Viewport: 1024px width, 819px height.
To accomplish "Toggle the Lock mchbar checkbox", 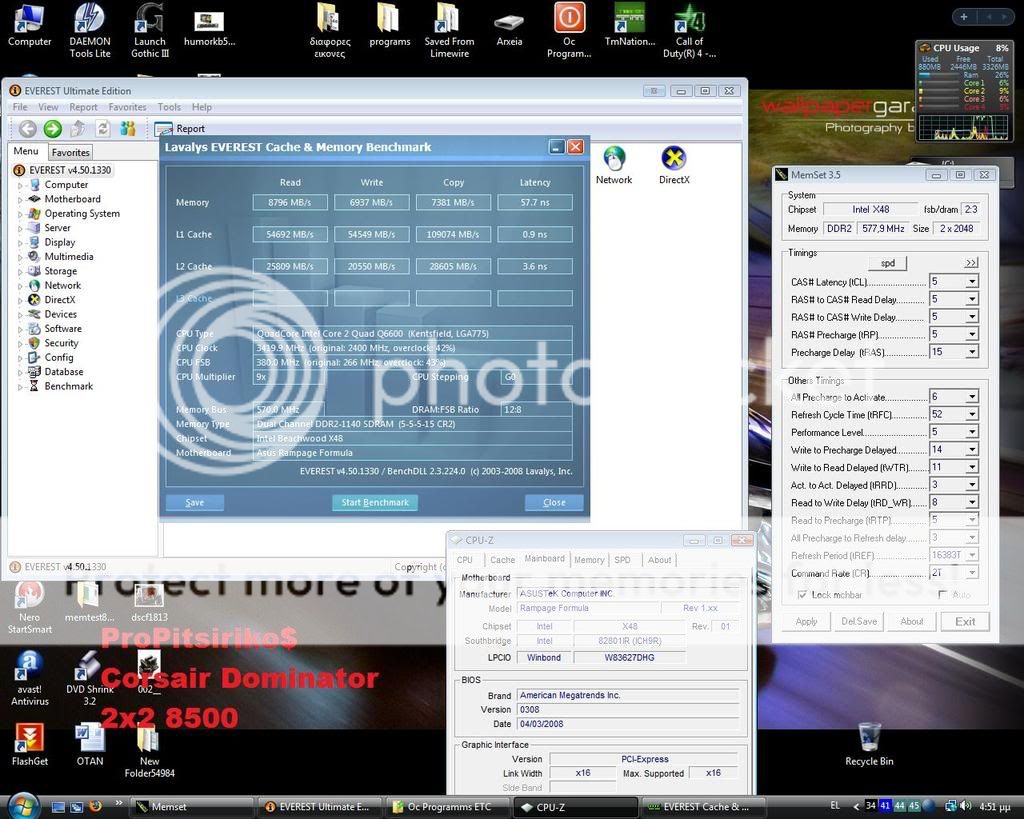I will (802, 595).
